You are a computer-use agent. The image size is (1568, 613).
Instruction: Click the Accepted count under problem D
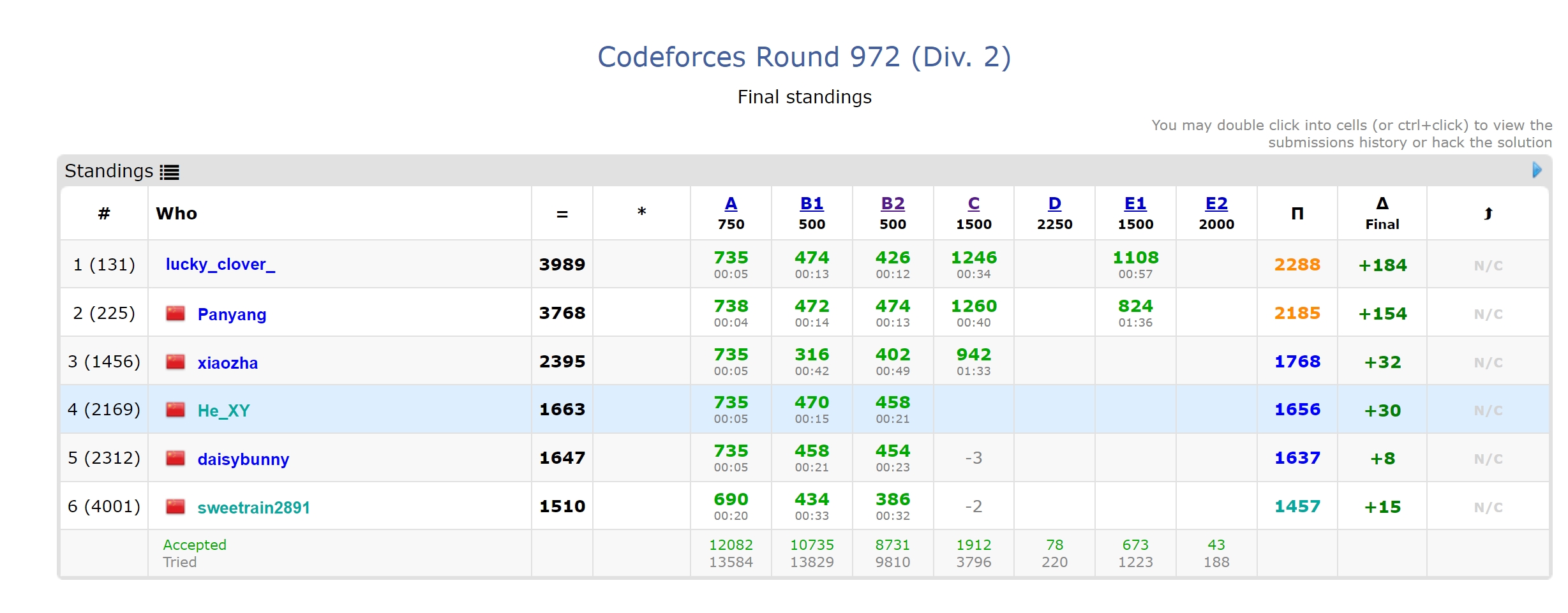coord(1054,544)
